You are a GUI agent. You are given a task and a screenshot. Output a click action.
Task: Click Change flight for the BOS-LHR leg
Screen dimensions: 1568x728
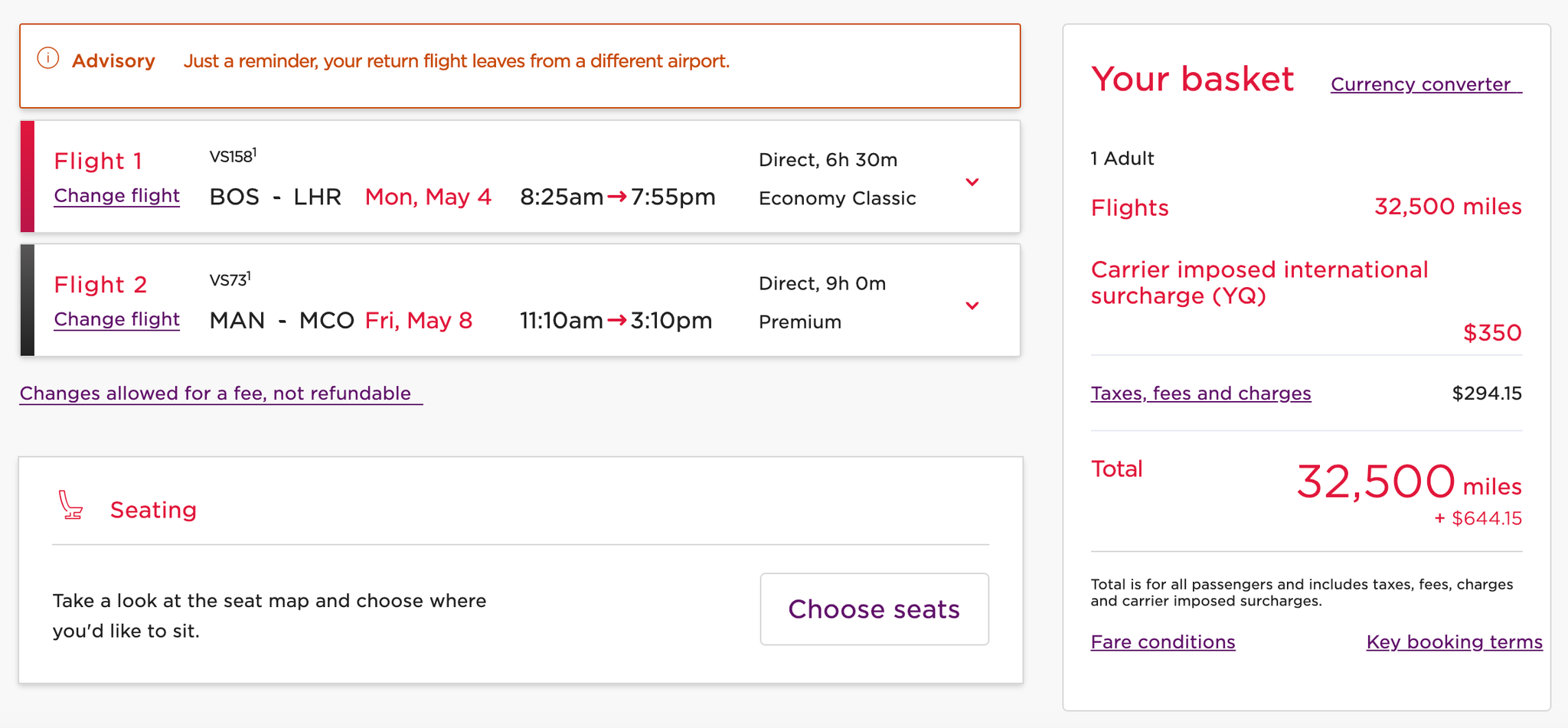point(116,196)
